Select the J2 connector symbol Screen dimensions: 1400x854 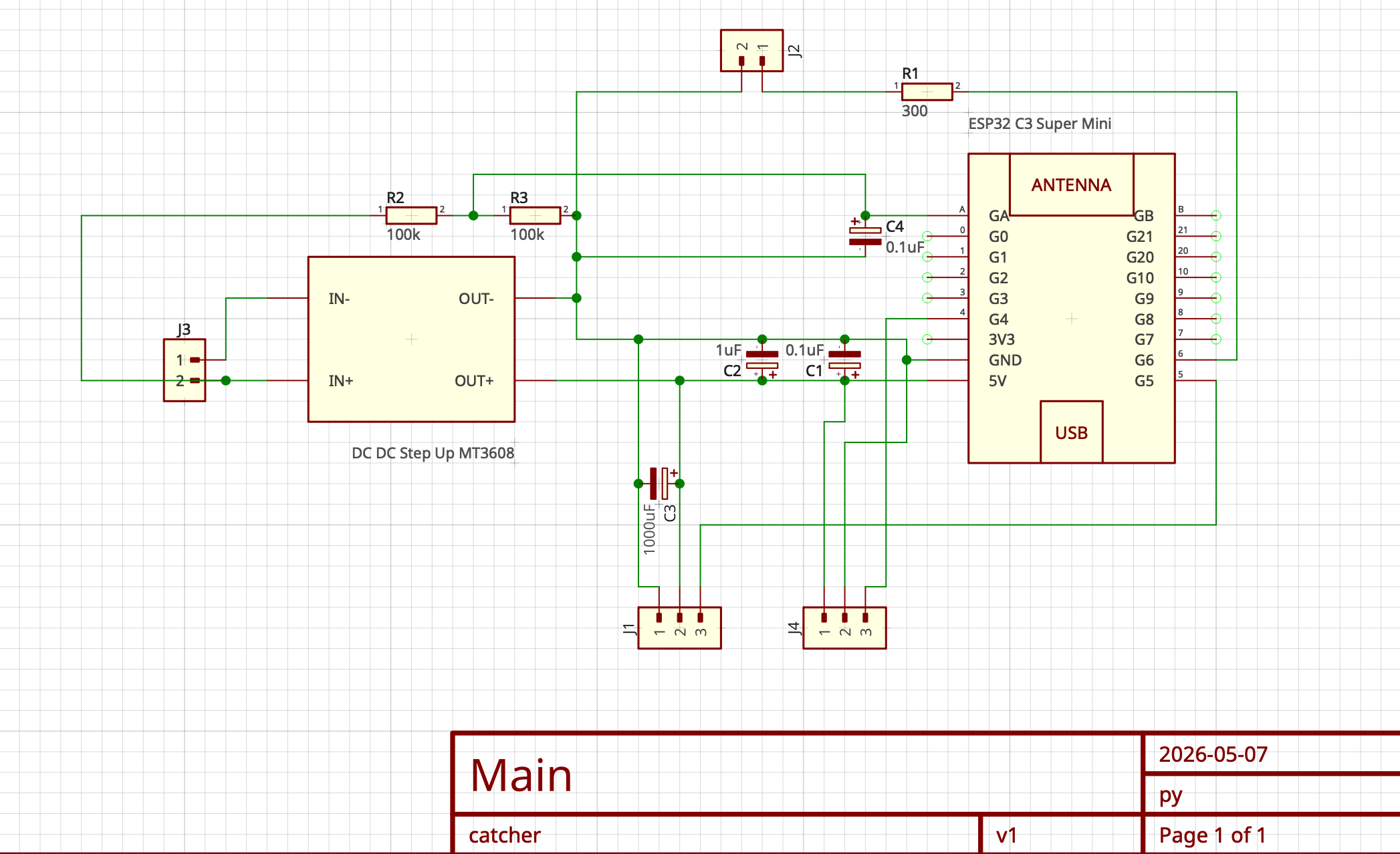tap(751, 51)
